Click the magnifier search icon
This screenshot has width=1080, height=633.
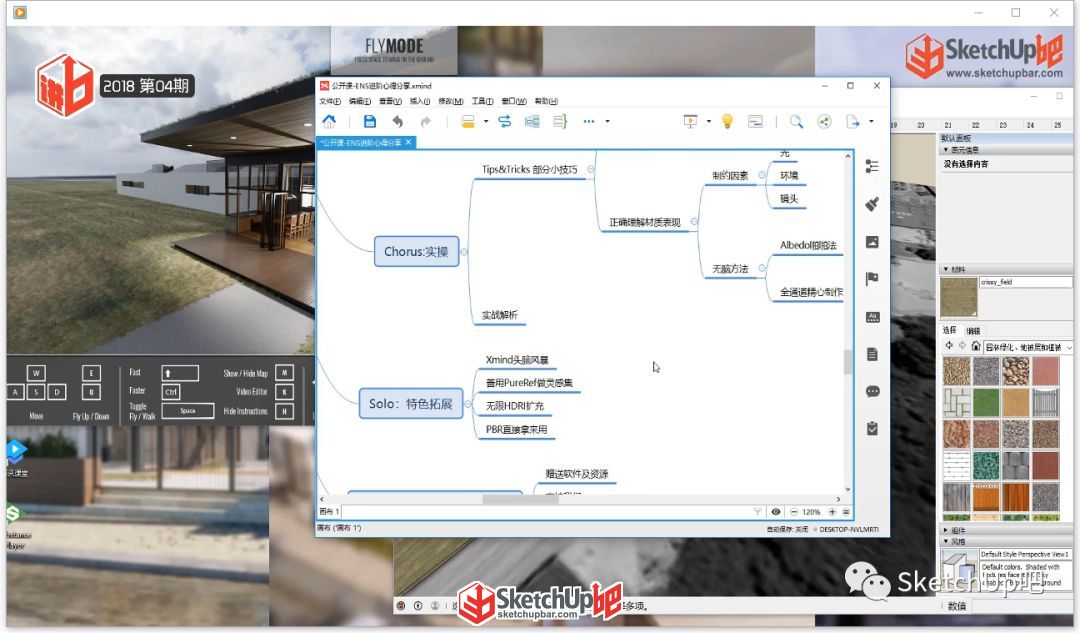(796, 121)
